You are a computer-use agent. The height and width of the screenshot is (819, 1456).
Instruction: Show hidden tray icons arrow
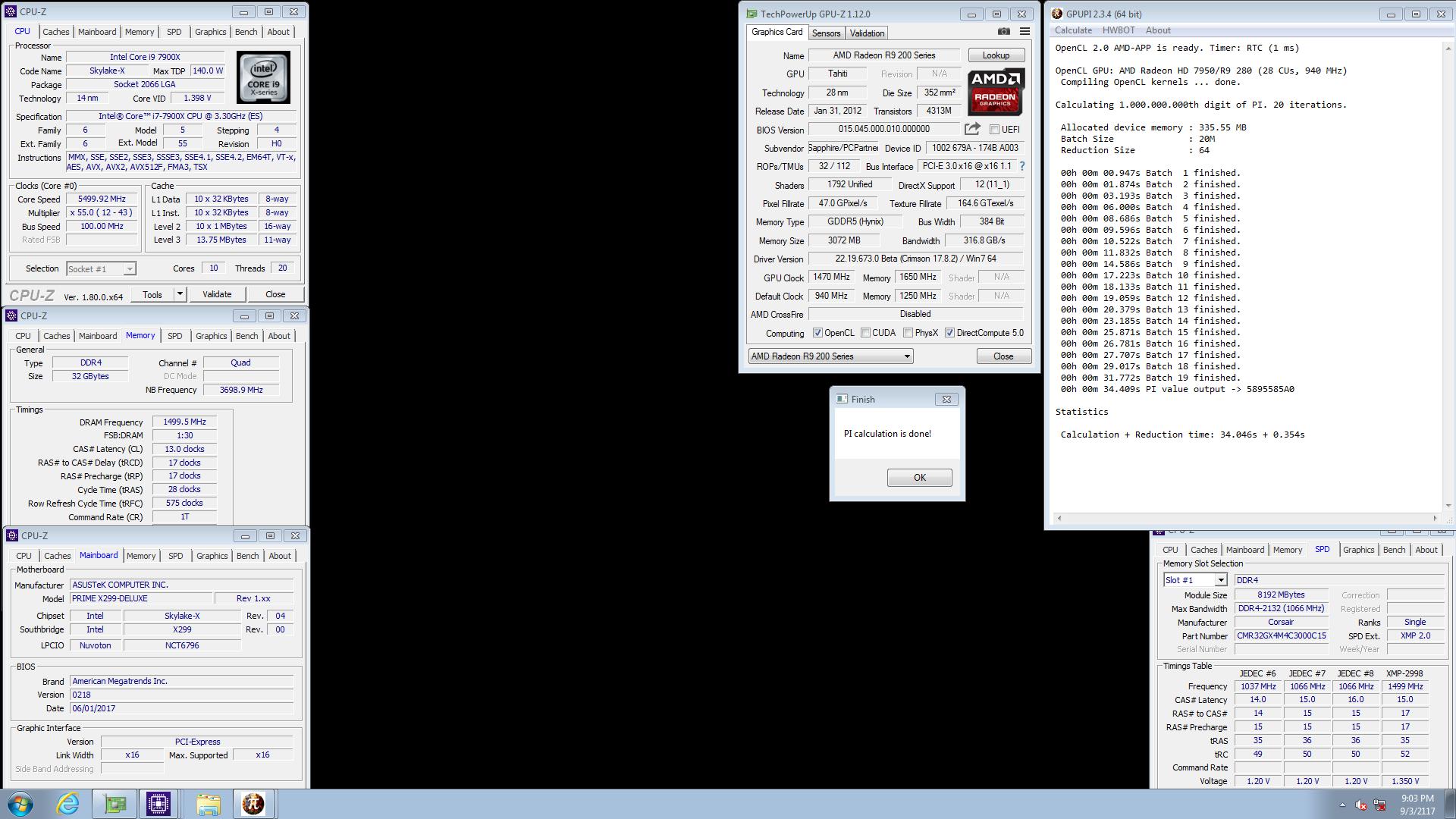(1342, 805)
